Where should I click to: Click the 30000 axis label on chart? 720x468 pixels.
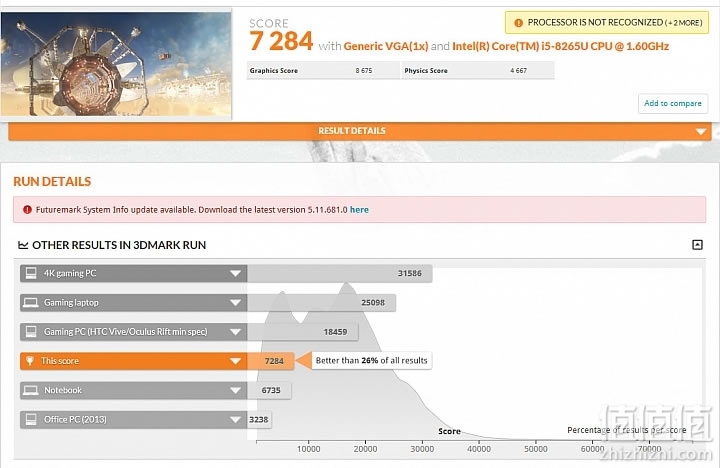[422, 449]
